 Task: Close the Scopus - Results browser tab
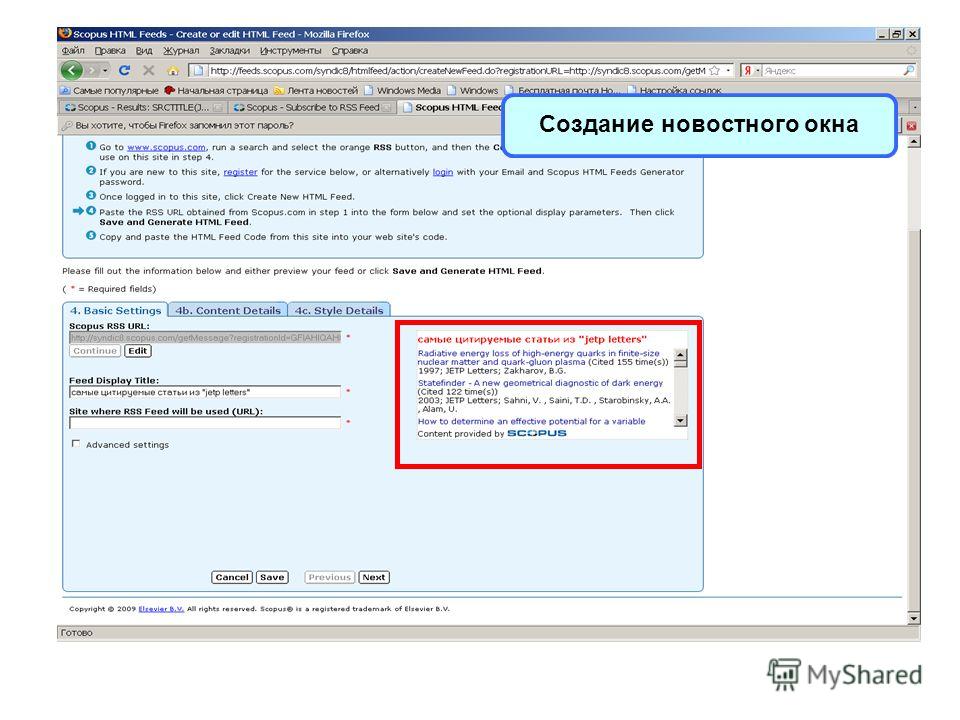click(217, 108)
